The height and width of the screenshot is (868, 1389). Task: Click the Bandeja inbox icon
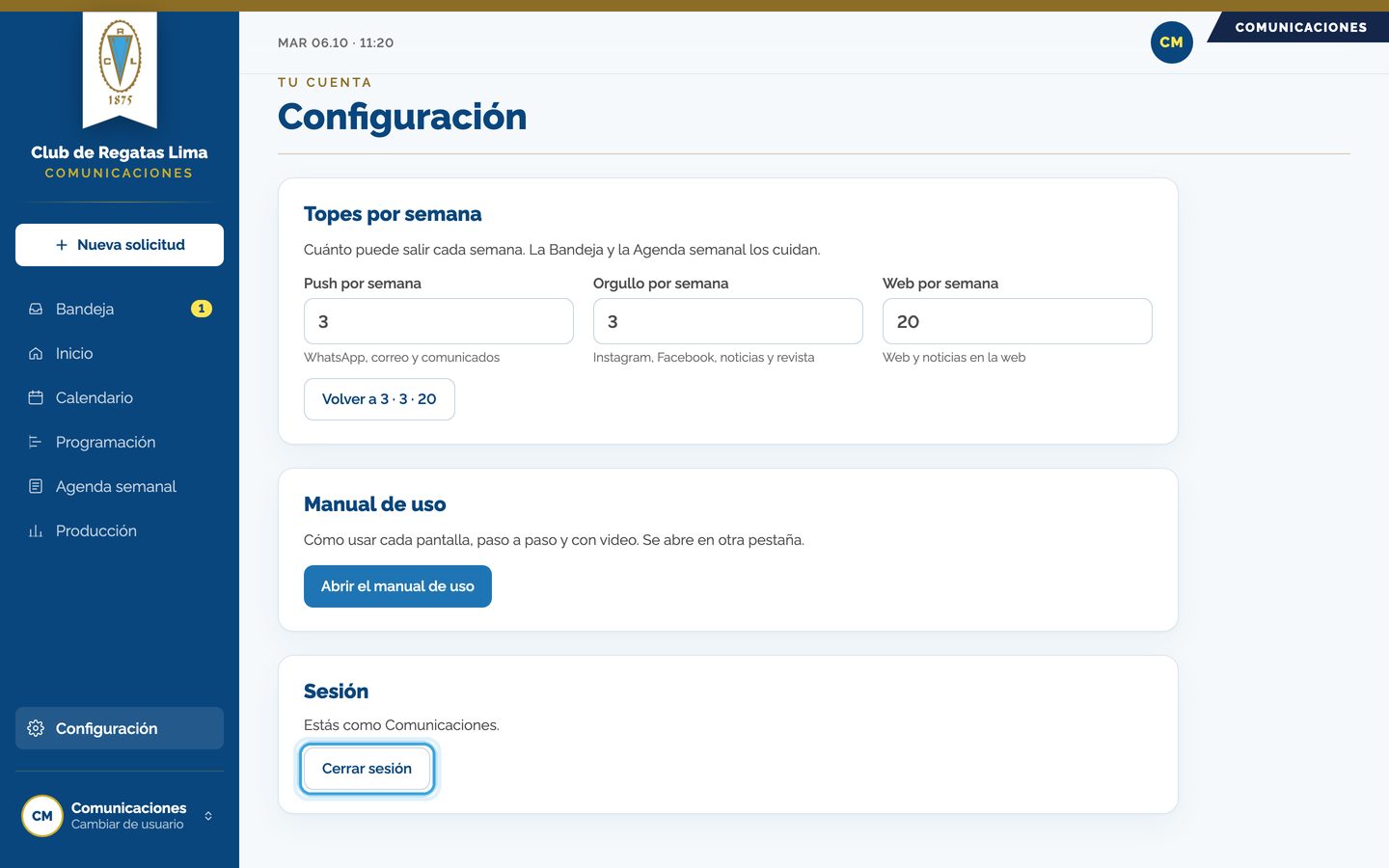click(36, 309)
